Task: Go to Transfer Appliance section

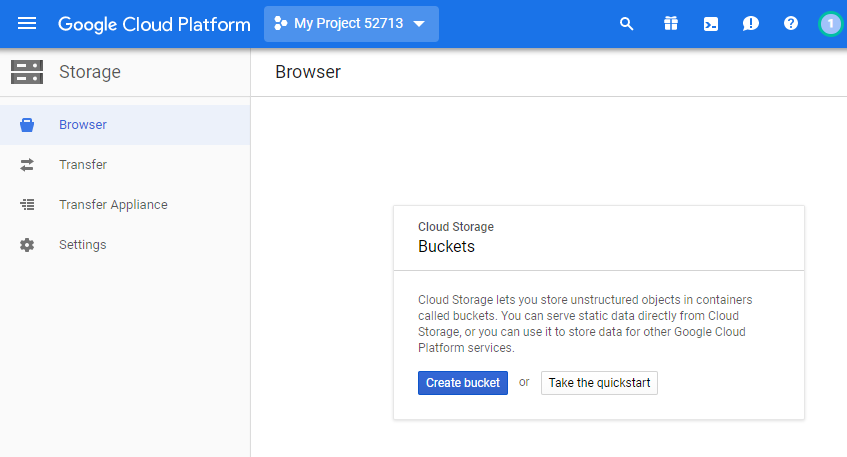Action: (x=113, y=205)
